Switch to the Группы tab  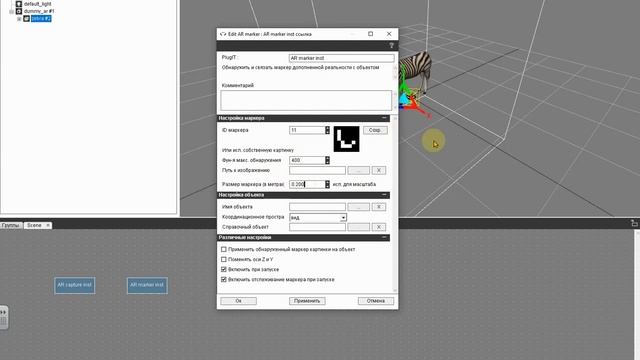(x=11, y=225)
